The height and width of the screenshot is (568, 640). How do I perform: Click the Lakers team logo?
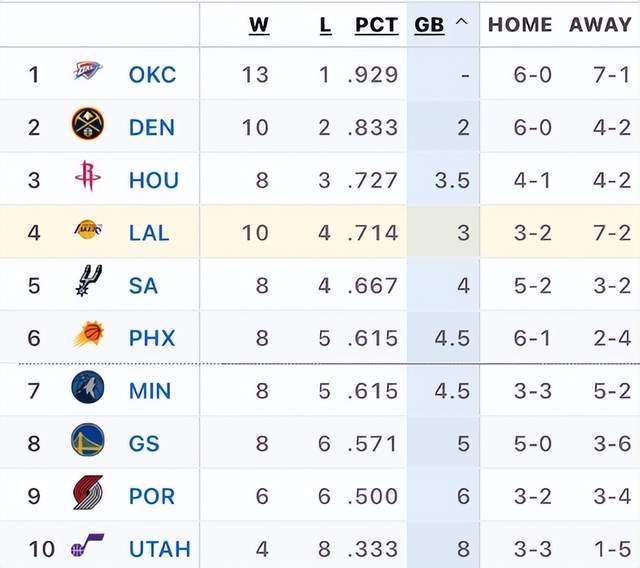88,231
